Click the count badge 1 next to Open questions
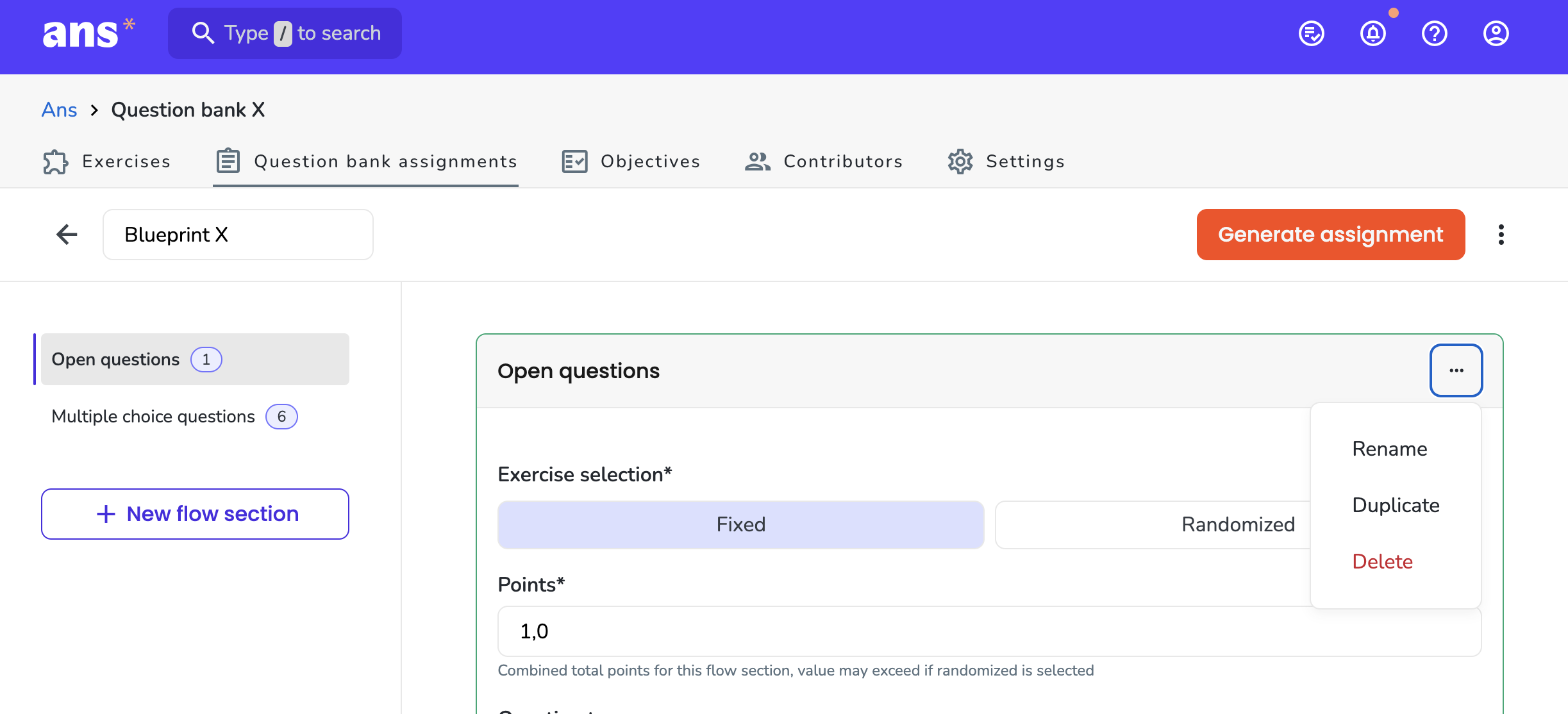Image resolution: width=1568 pixels, height=714 pixels. [206, 359]
